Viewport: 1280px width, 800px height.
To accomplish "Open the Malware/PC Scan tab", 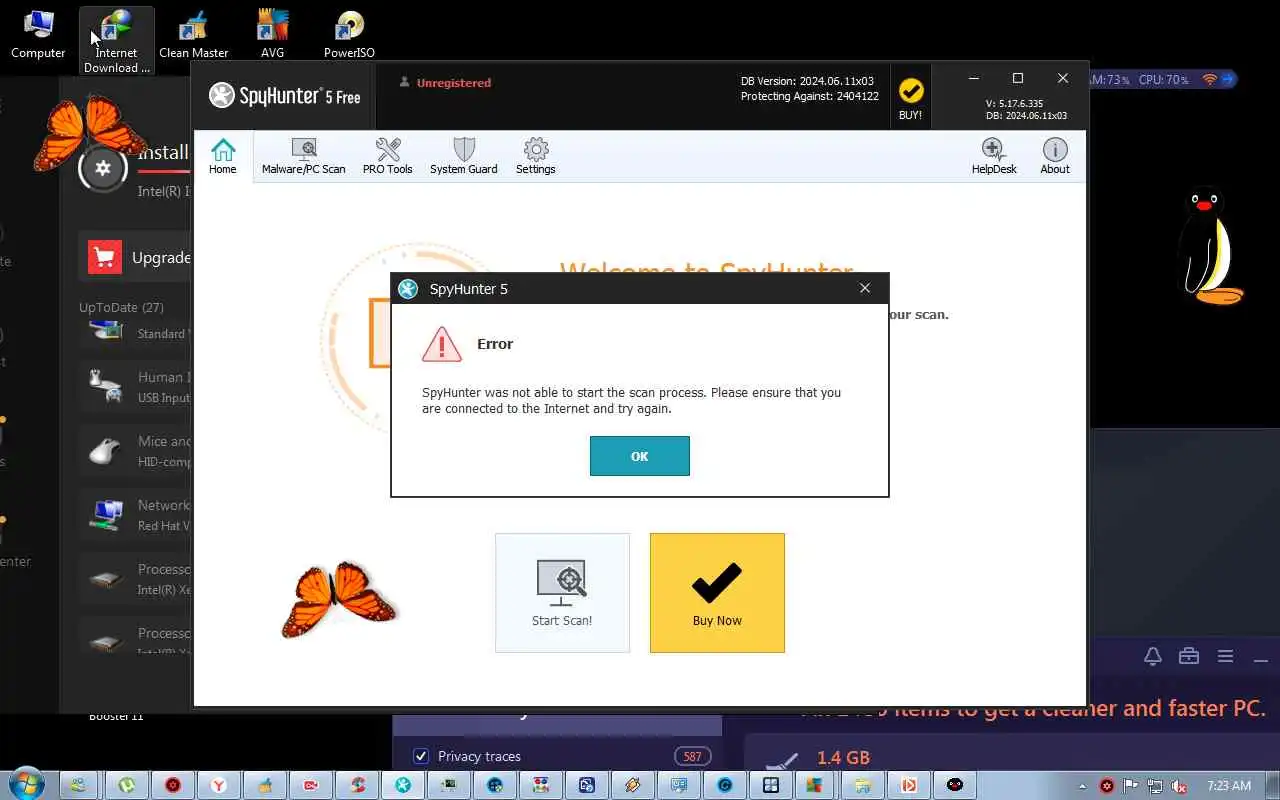I will click(304, 157).
